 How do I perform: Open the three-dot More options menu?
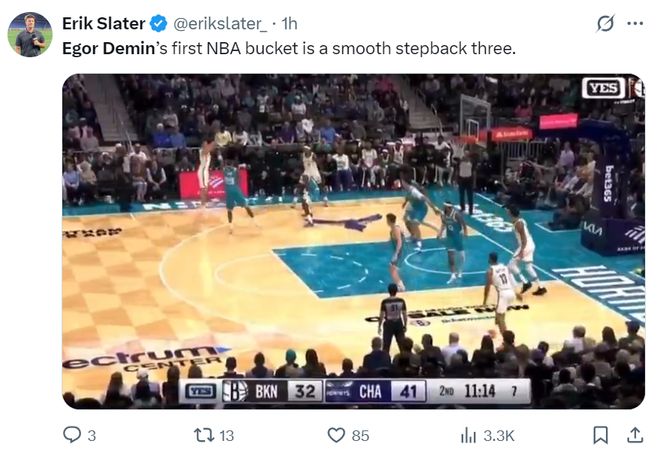click(x=634, y=23)
